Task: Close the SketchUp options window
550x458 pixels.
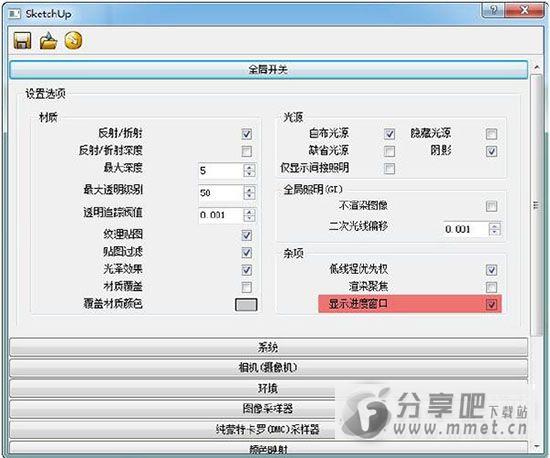Action: point(524,10)
